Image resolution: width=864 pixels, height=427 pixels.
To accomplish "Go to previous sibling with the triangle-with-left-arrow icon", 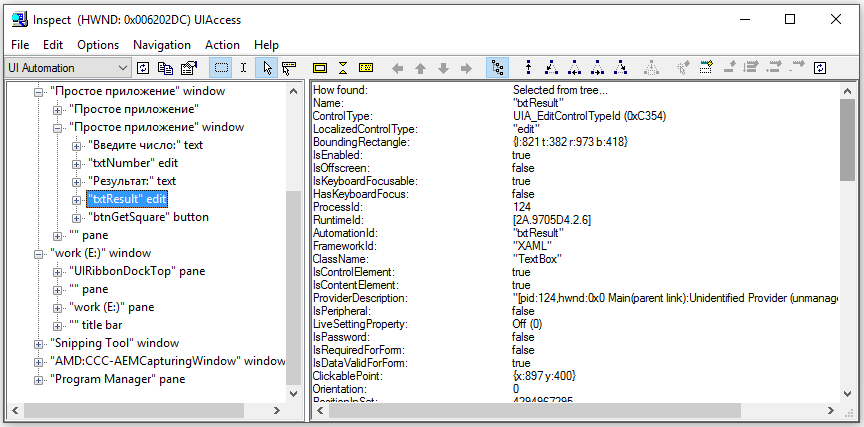I will (575, 68).
